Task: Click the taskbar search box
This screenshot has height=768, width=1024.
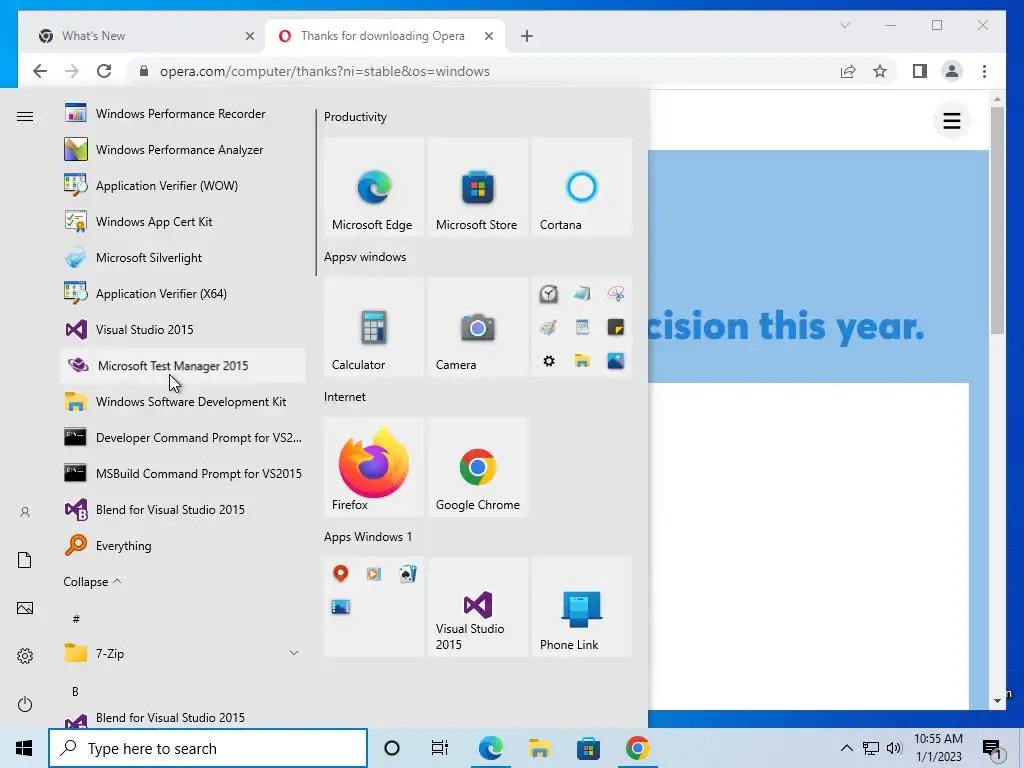Action: (208, 748)
